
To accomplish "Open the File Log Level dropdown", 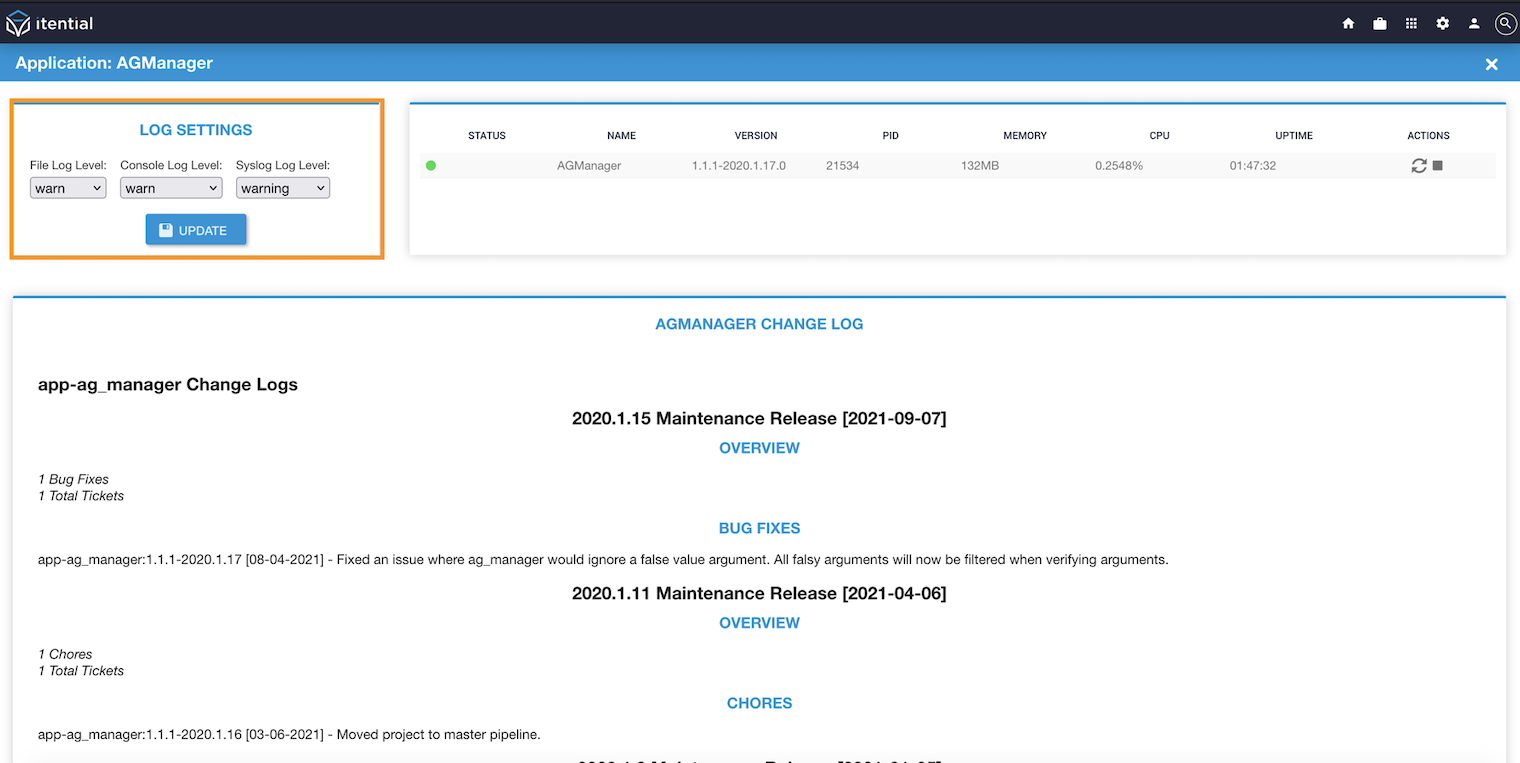I will [68, 188].
